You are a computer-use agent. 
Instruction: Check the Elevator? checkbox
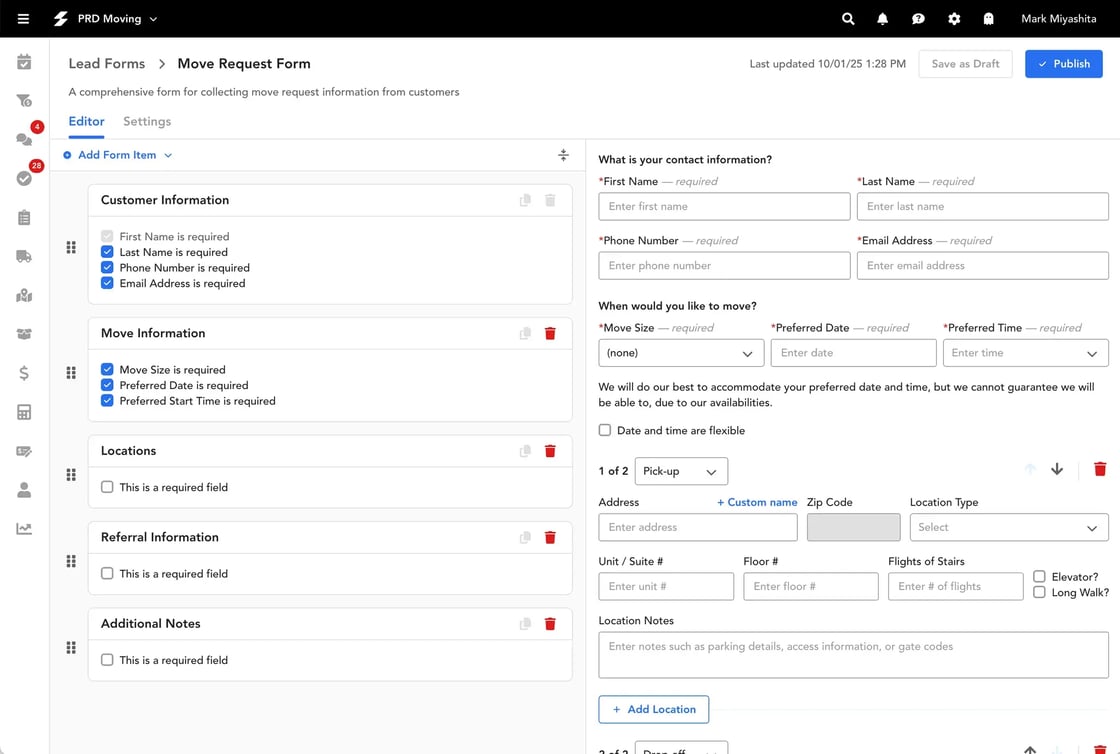pyautogui.click(x=1040, y=577)
